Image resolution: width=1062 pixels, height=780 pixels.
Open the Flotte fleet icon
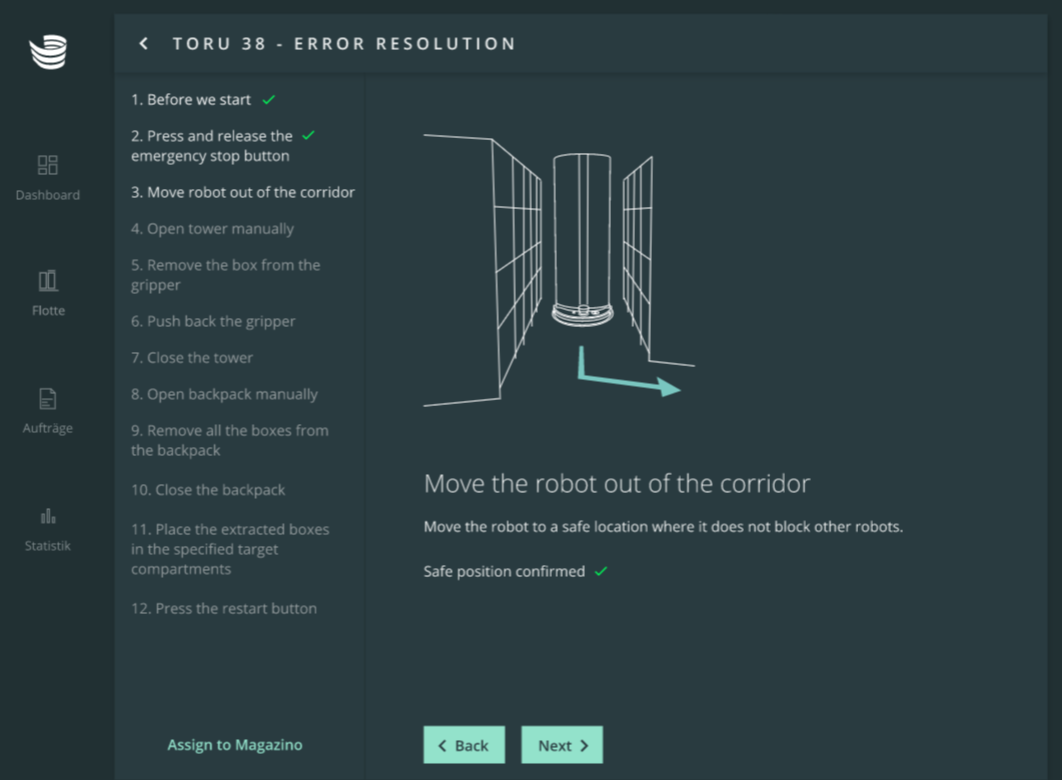click(48, 281)
